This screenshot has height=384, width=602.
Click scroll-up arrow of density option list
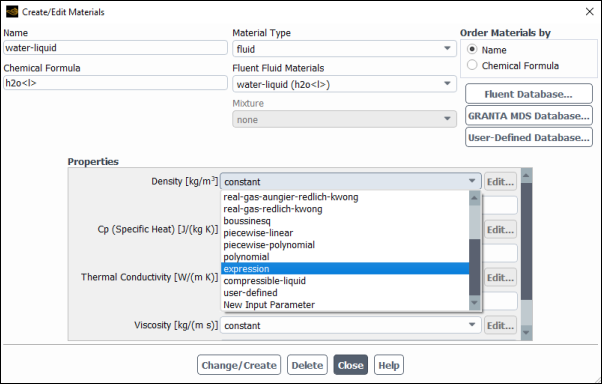pyautogui.click(x=475, y=198)
